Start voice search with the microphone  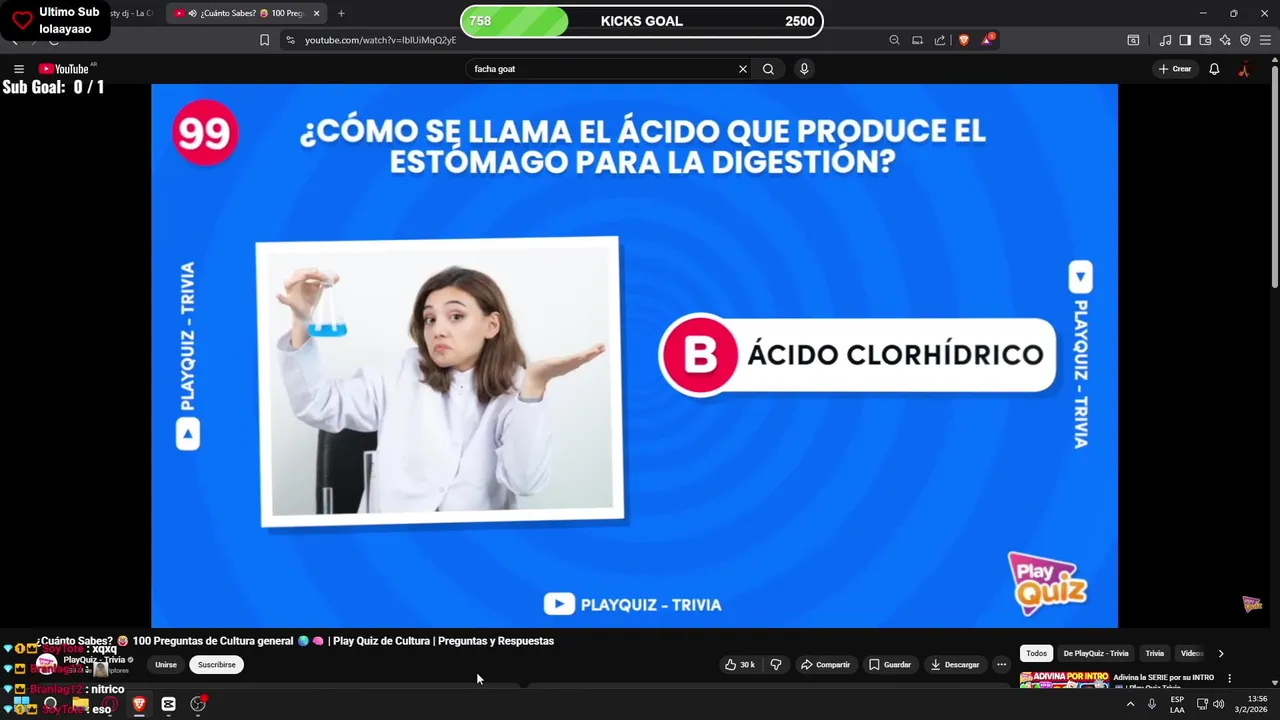click(804, 69)
